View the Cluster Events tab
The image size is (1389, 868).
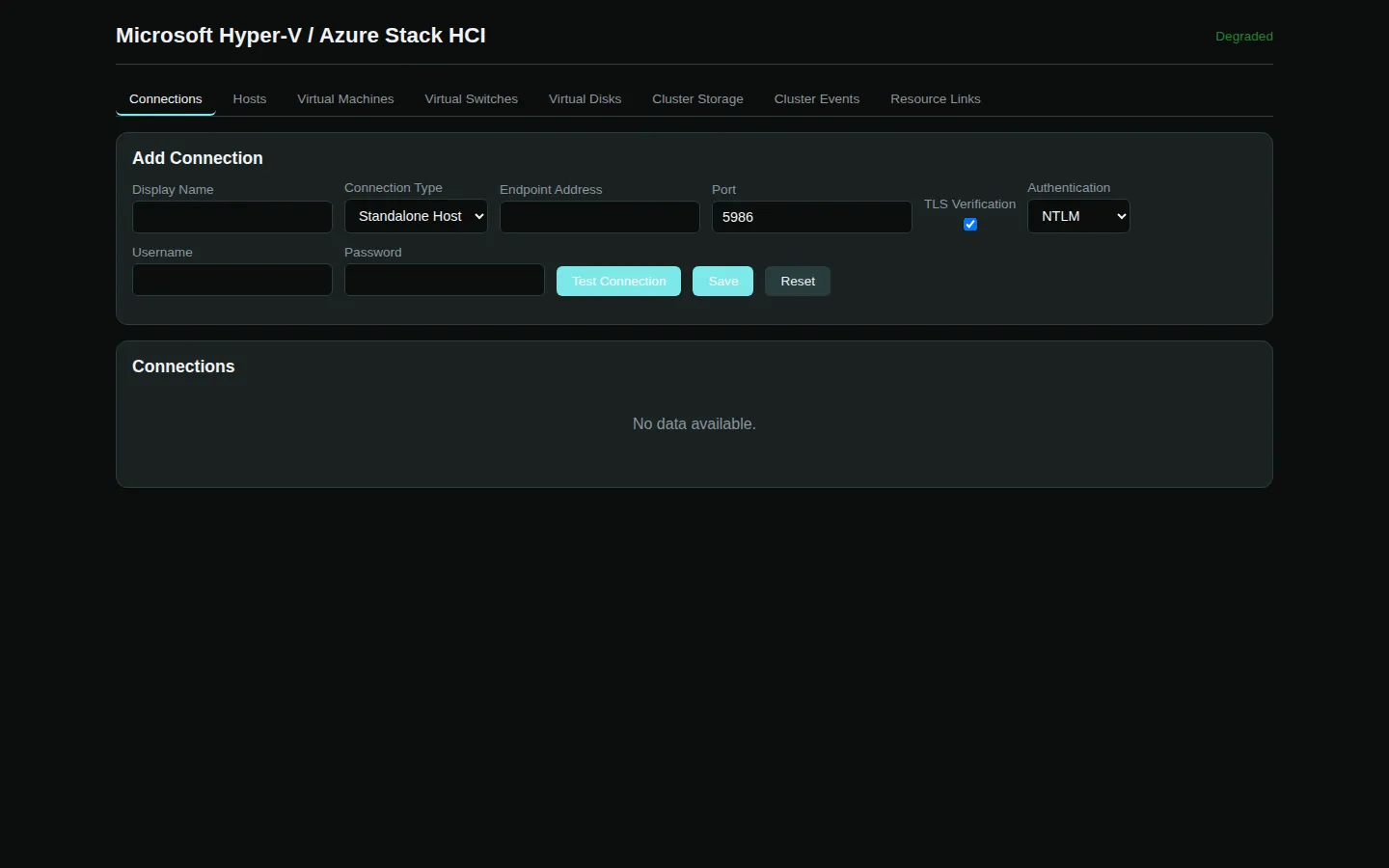(x=817, y=99)
